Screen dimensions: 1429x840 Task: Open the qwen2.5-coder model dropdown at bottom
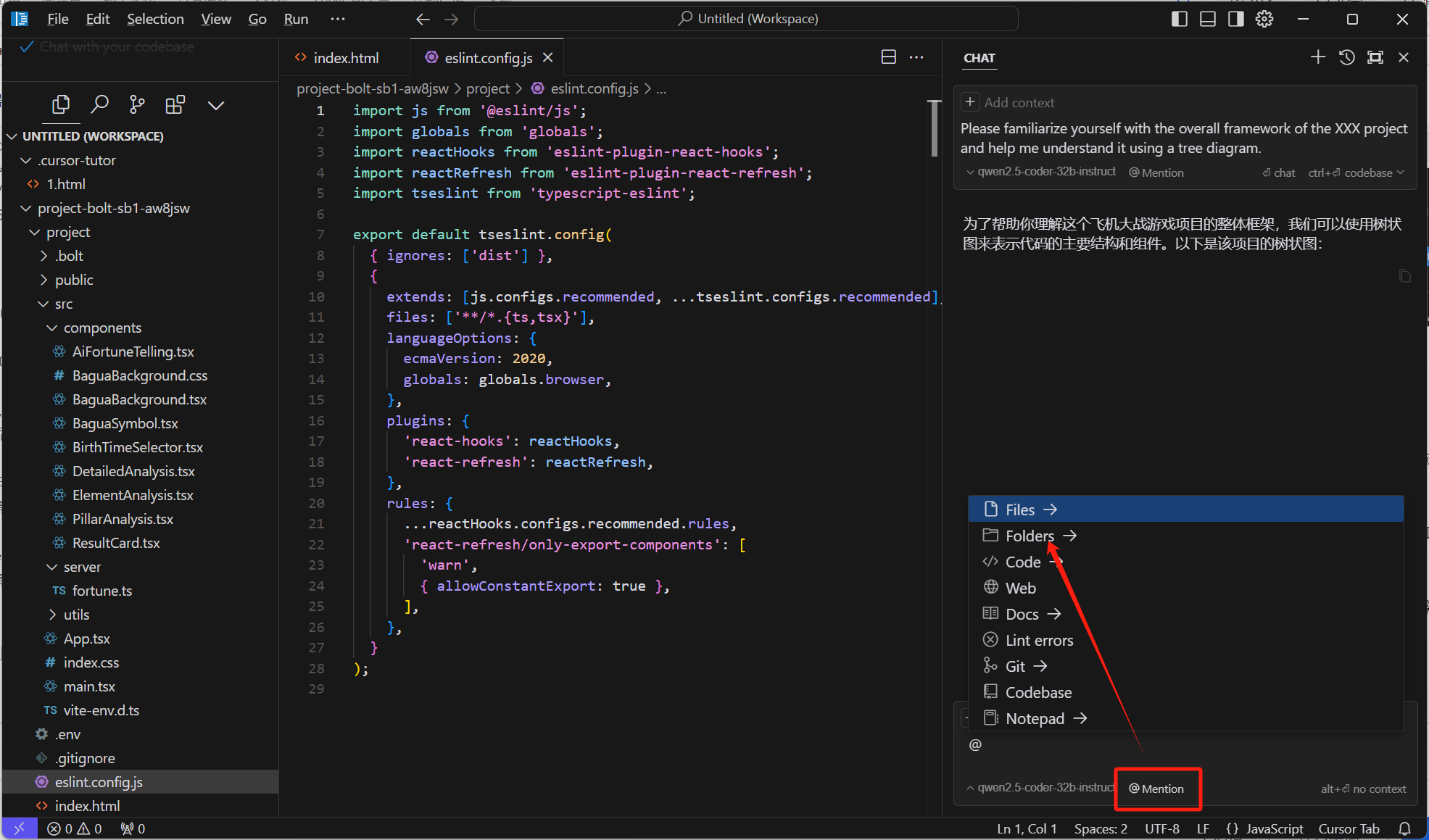pos(1041,788)
